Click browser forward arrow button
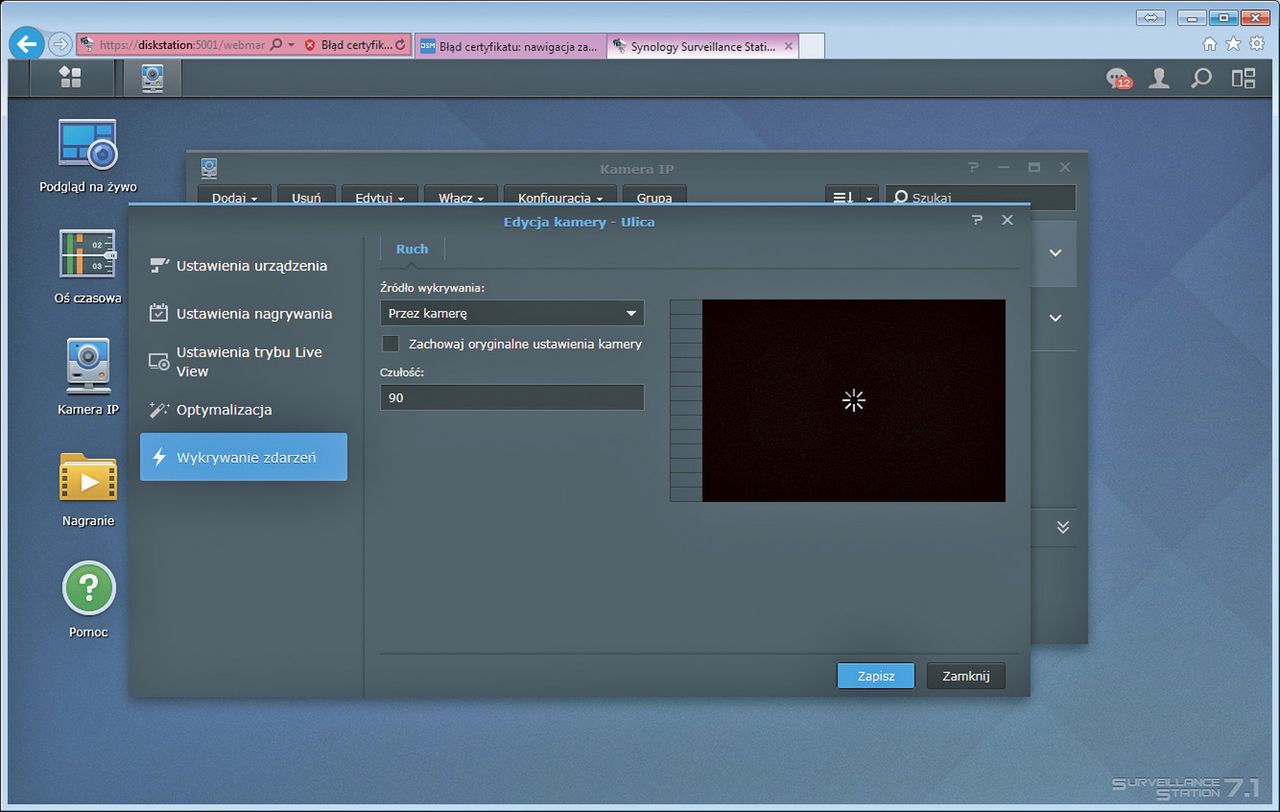The height and width of the screenshot is (812, 1280). 60,44
